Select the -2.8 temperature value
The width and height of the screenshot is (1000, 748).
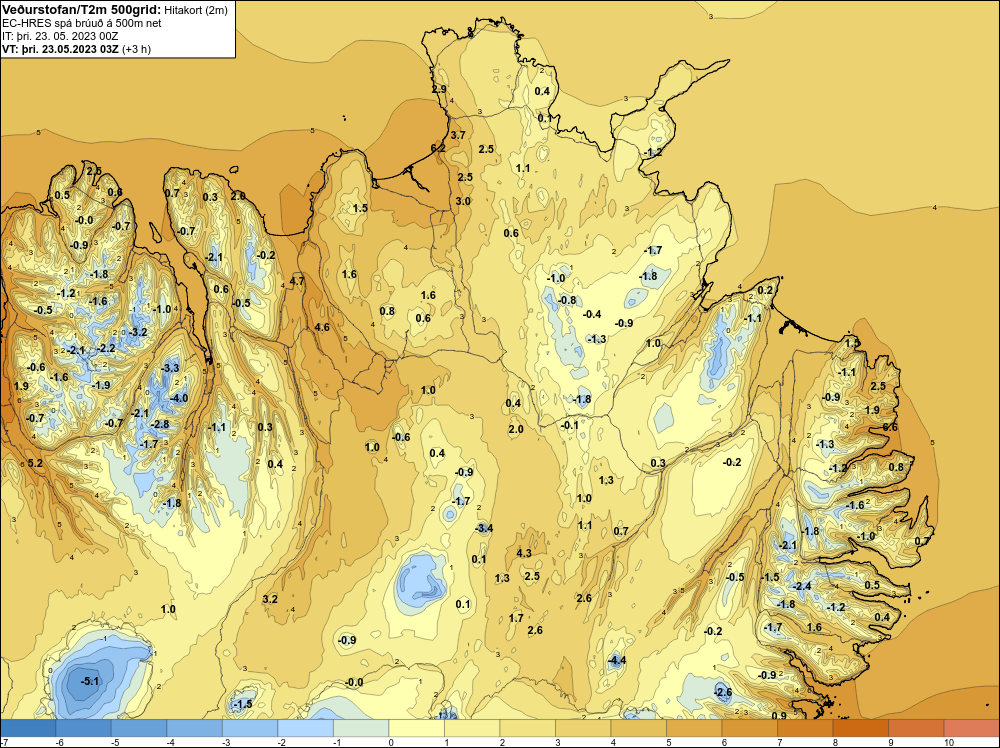click(159, 424)
